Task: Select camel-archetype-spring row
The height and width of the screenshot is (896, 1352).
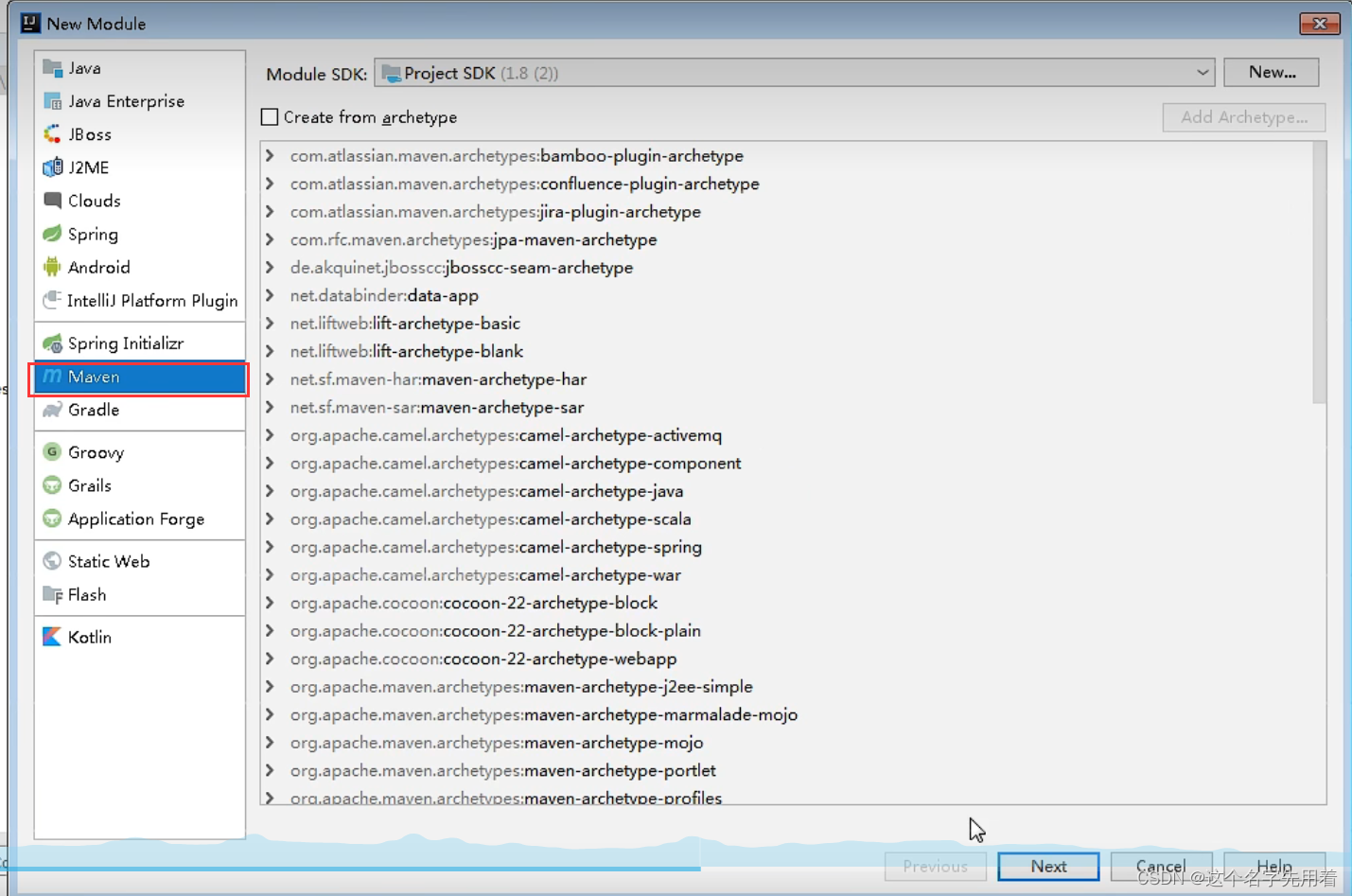Action: coord(787,547)
